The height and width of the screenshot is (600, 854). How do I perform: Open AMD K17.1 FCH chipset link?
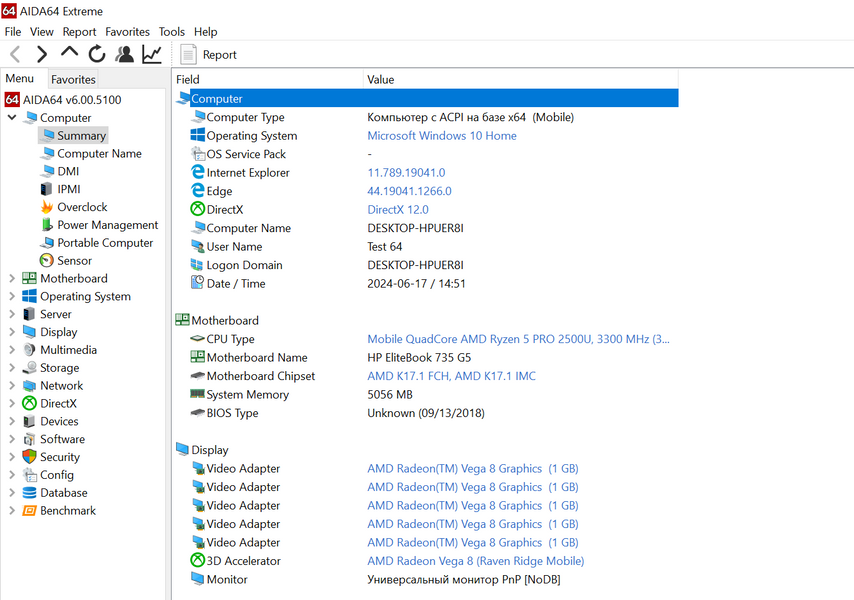[x=452, y=376]
